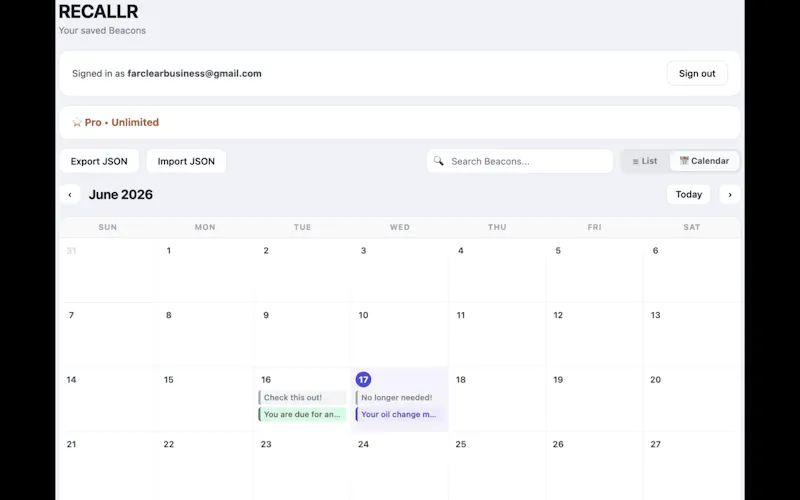
Task: Select June 18 date number
Action: coord(461,380)
